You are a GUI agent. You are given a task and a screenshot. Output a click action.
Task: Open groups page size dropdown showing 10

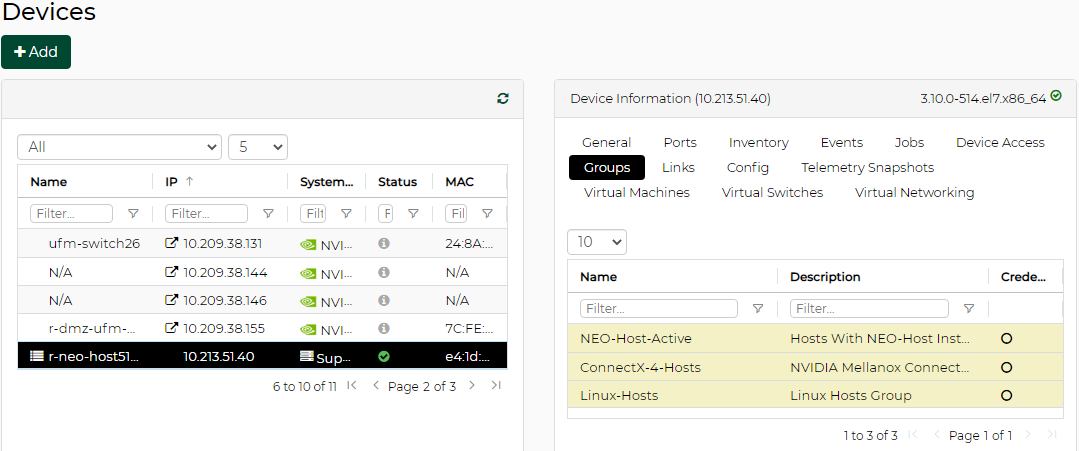tap(596, 242)
